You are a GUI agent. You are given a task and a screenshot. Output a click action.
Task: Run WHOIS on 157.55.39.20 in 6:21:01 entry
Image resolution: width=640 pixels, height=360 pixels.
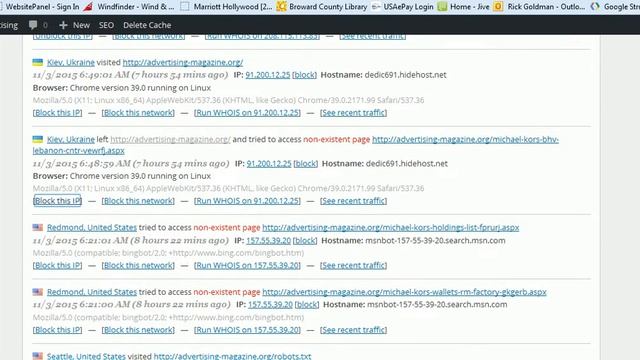247,265
